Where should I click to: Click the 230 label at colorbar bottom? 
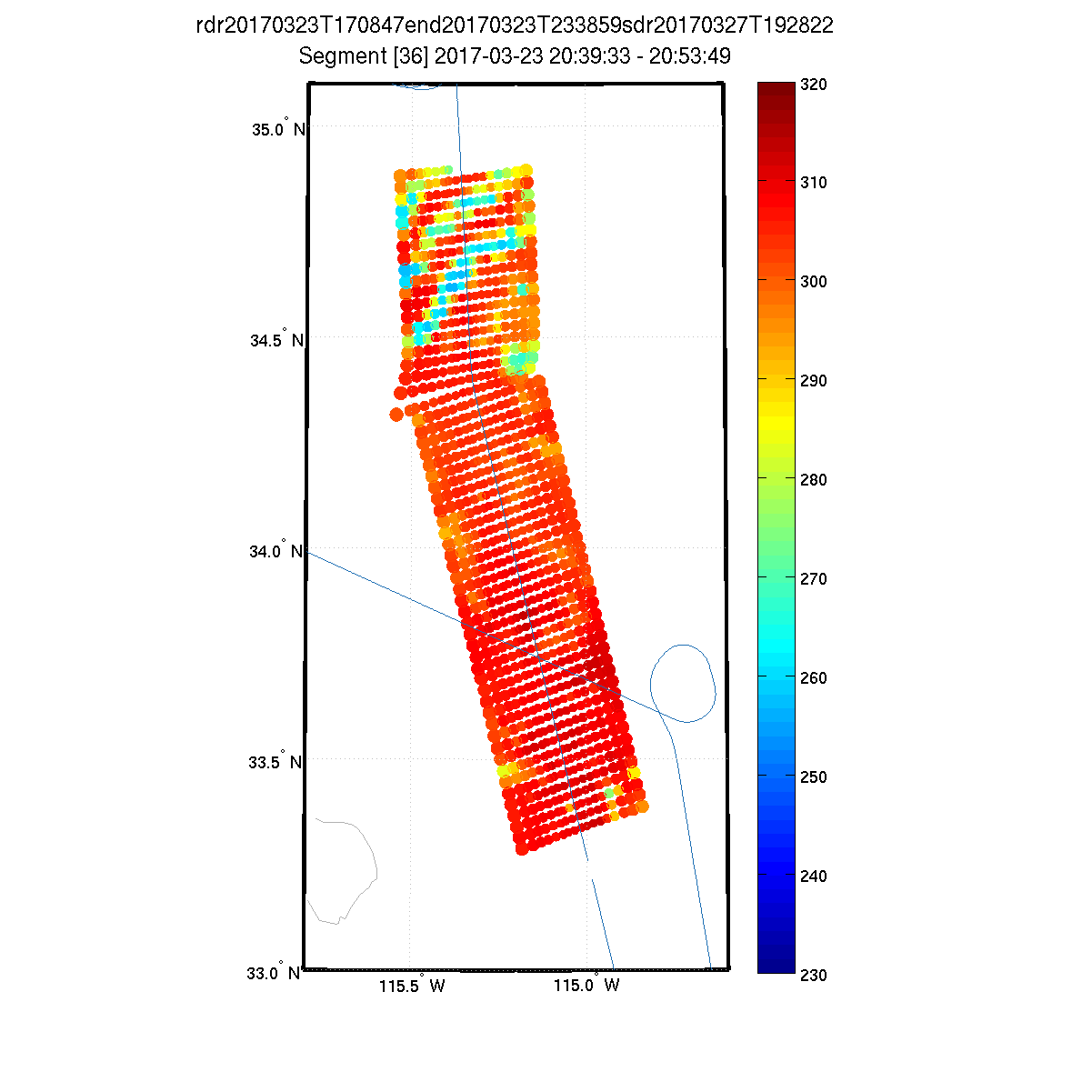pos(812,975)
